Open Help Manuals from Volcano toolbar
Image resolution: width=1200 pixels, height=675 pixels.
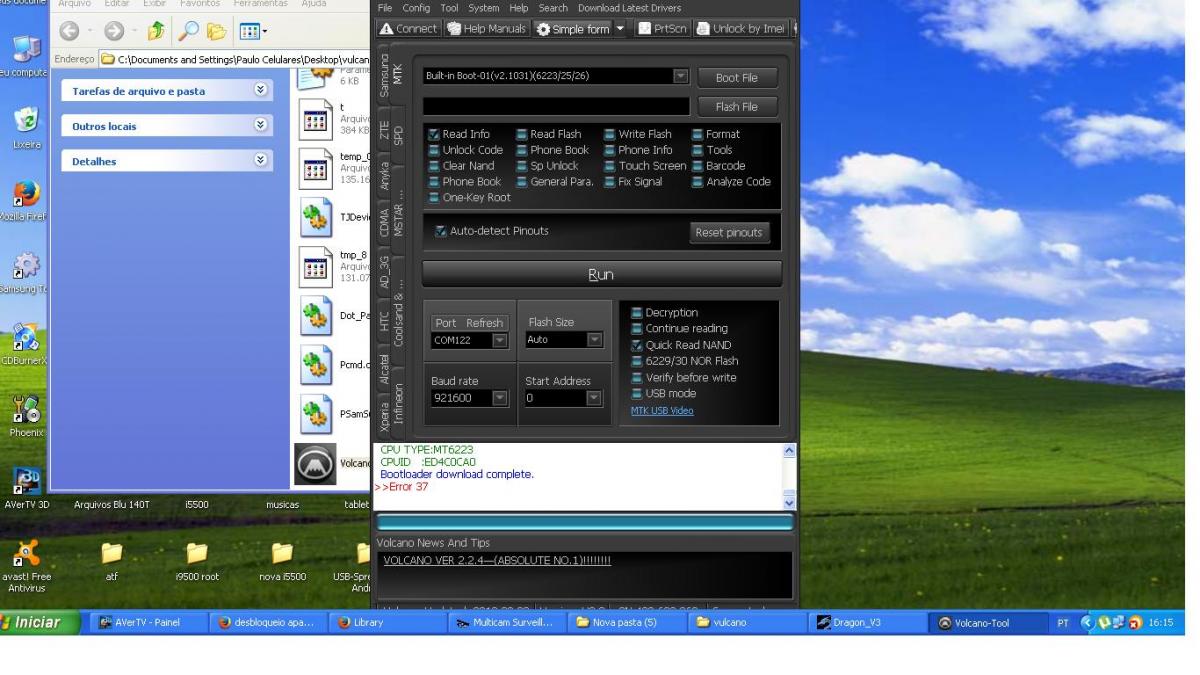click(x=485, y=29)
